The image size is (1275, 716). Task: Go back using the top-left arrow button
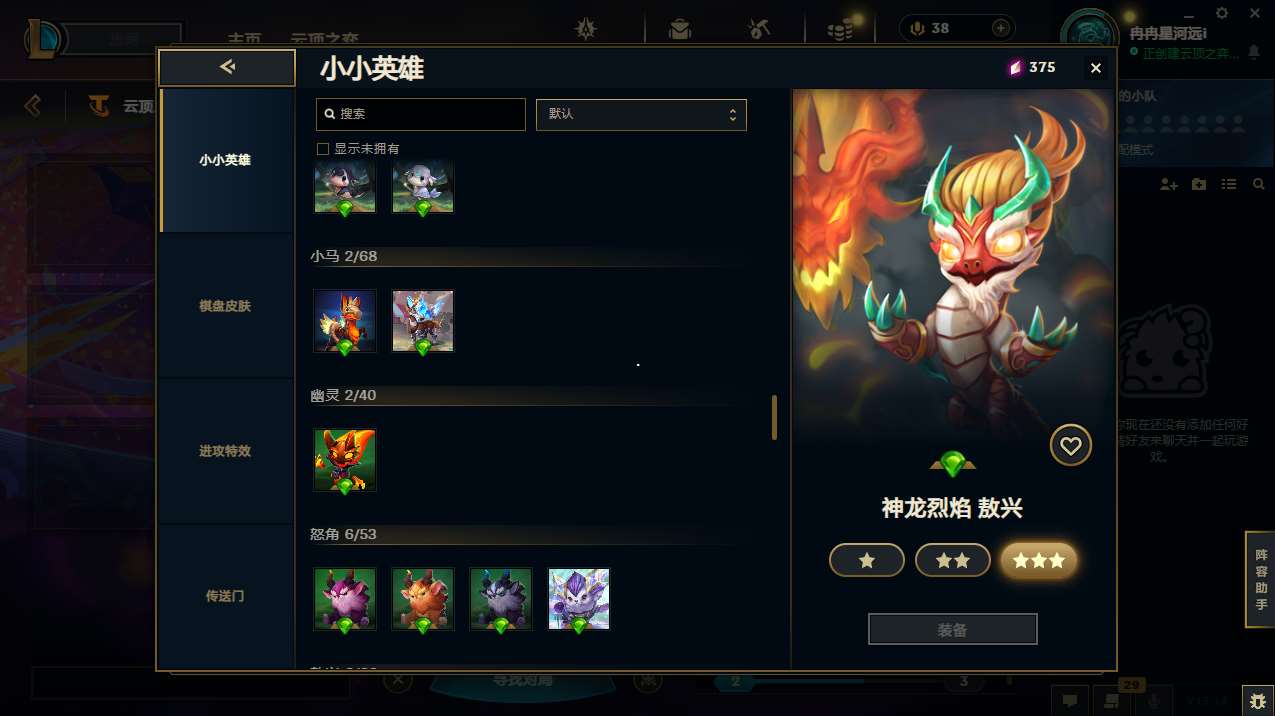tap(227, 67)
